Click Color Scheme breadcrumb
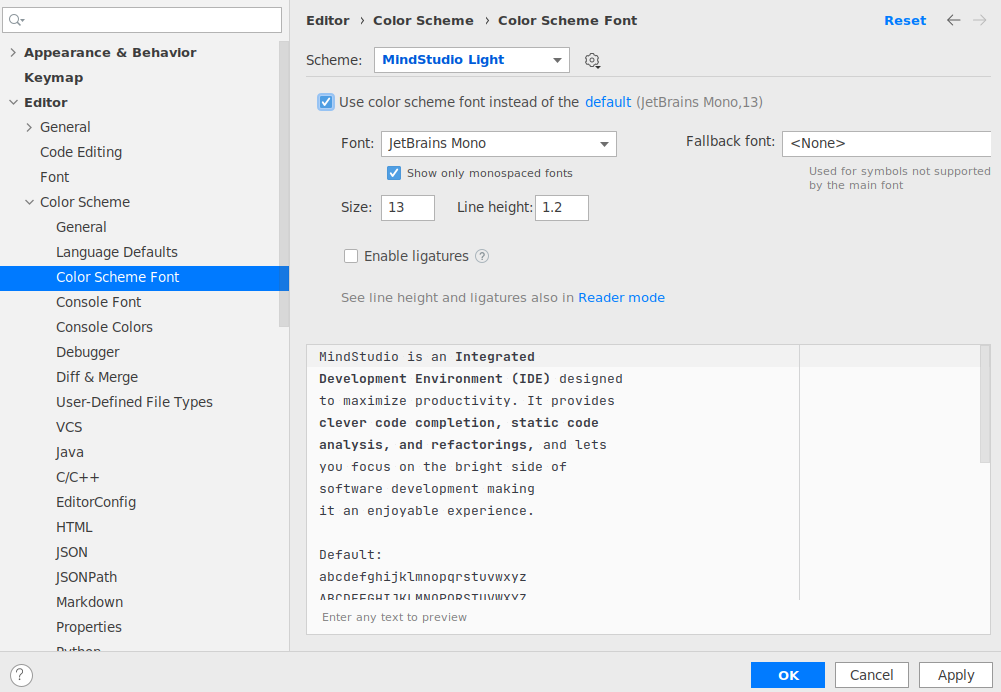Screen dimensions: 1001x692 [x=423, y=20]
